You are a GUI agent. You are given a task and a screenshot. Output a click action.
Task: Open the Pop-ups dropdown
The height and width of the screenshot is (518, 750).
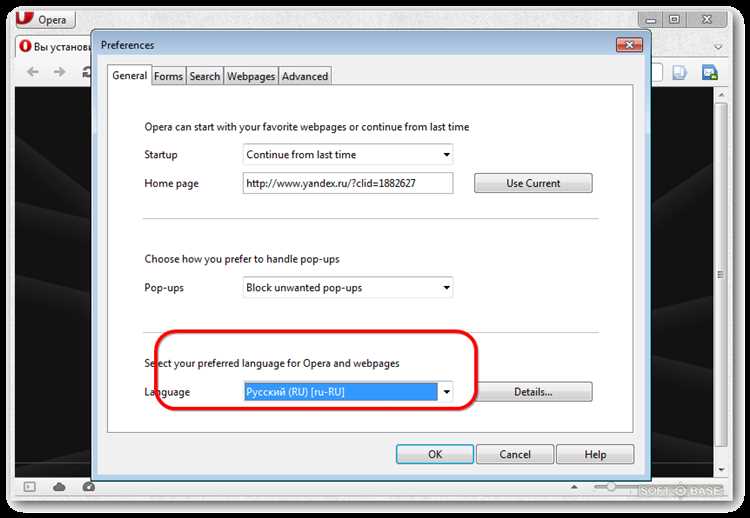tap(348, 287)
